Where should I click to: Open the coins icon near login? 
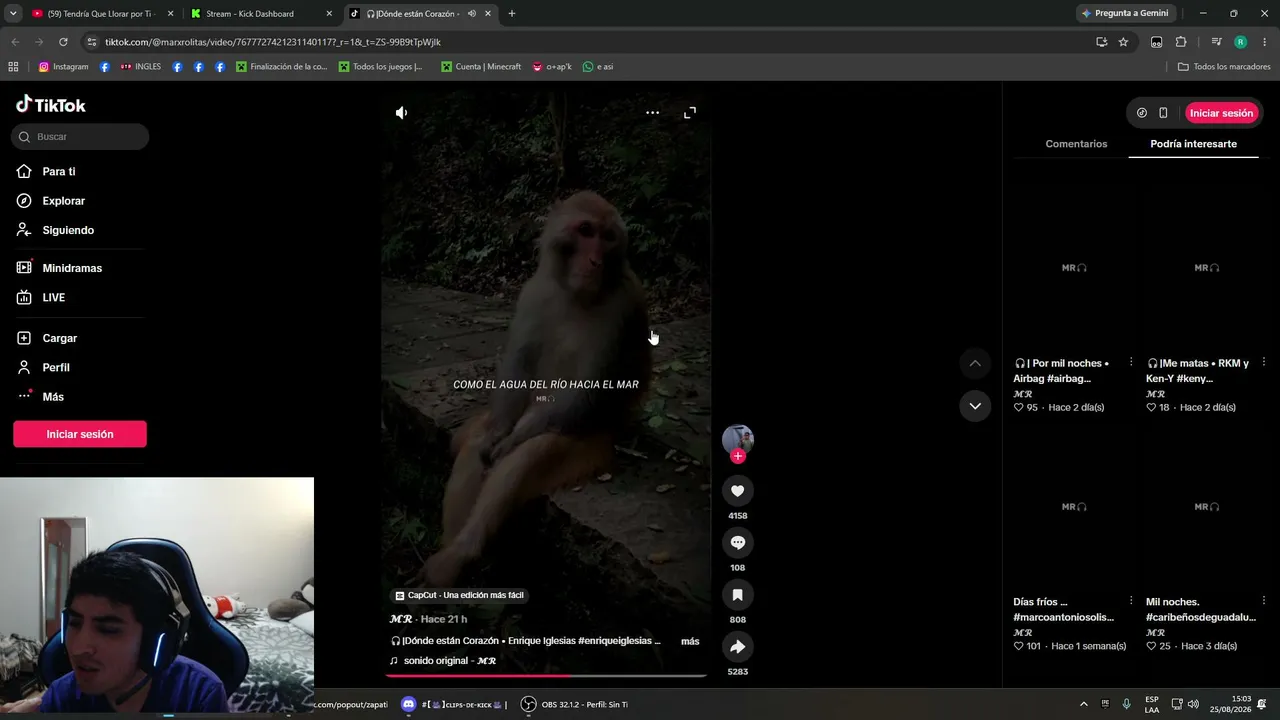point(1142,113)
